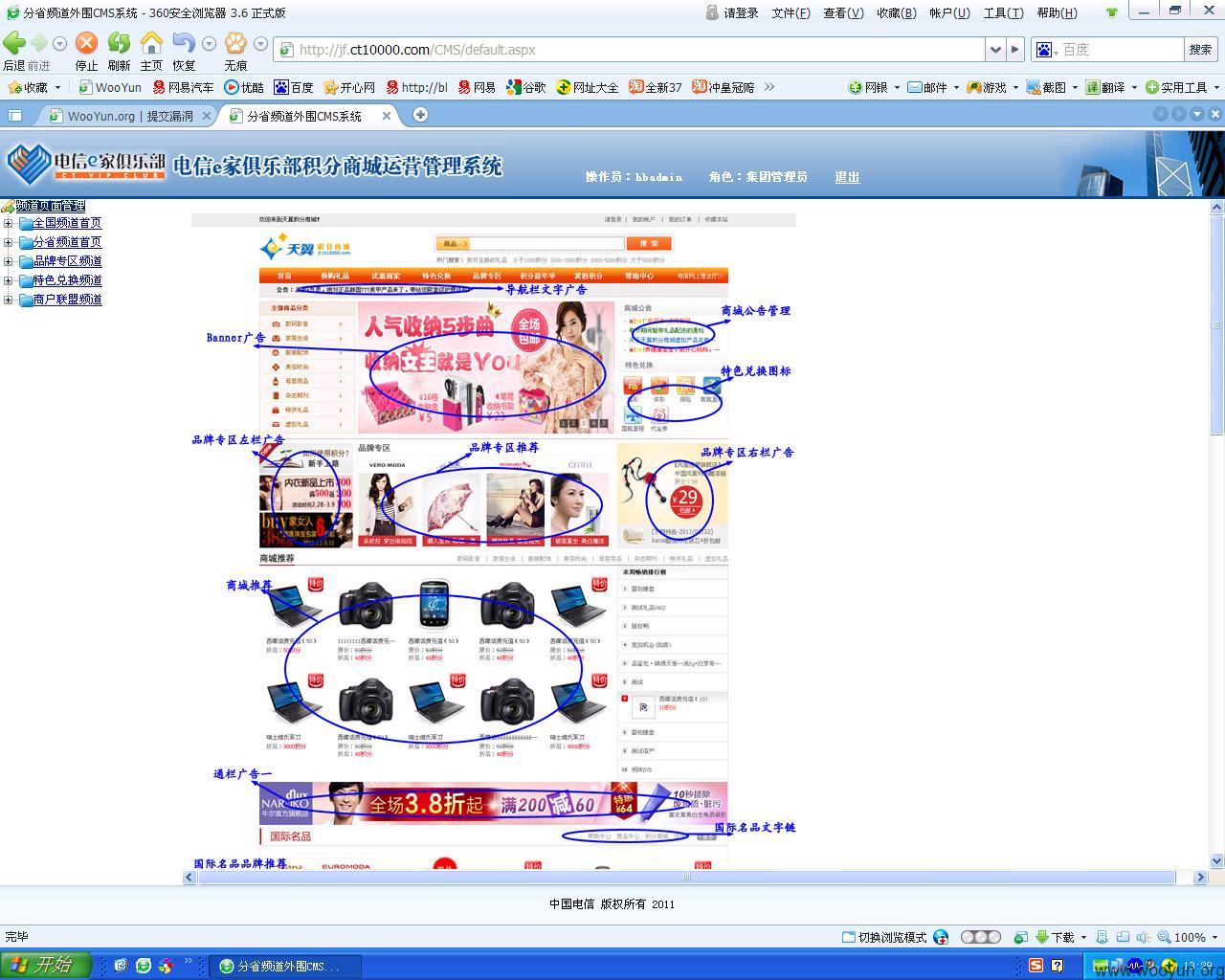Open the 特色兑换频道 link in tree
Screen dimensions: 1225x980
pos(67,280)
